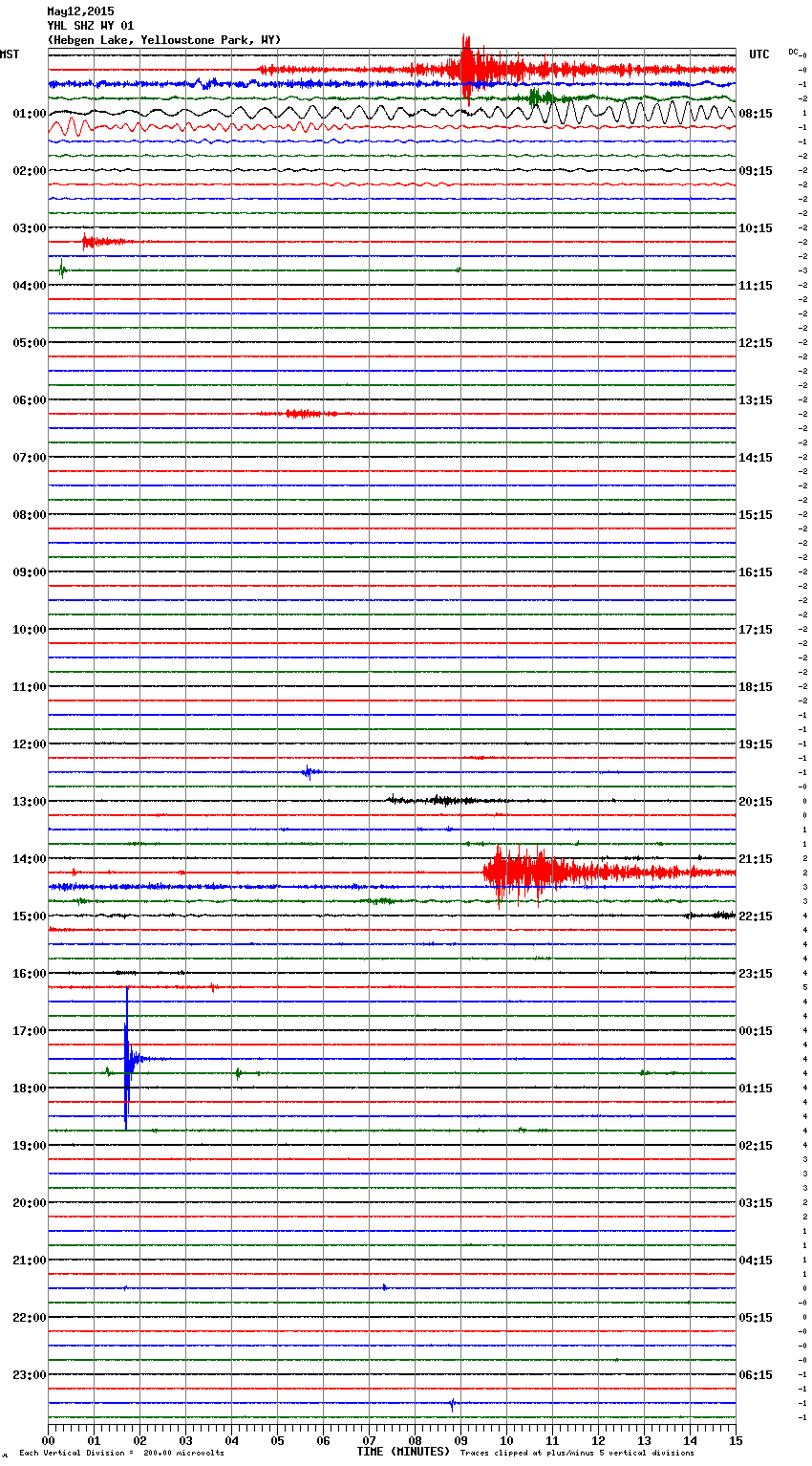Click the green burst on the 00:30 trace
Viewport: 812px width, 1466px height.
pyautogui.click(x=542, y=97)
